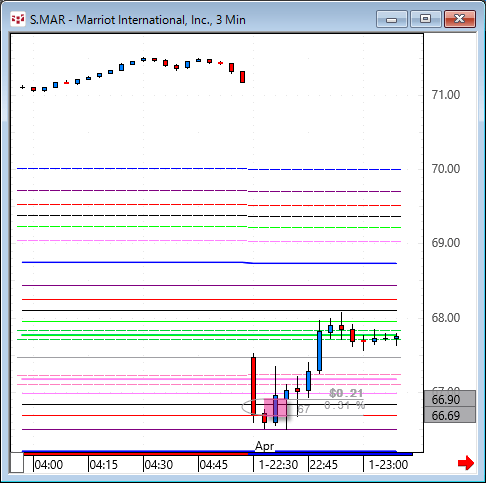Click the tall blue candle reaching 68.00
The height and width of the screenshot is (483, 486).
pos(319,350)
